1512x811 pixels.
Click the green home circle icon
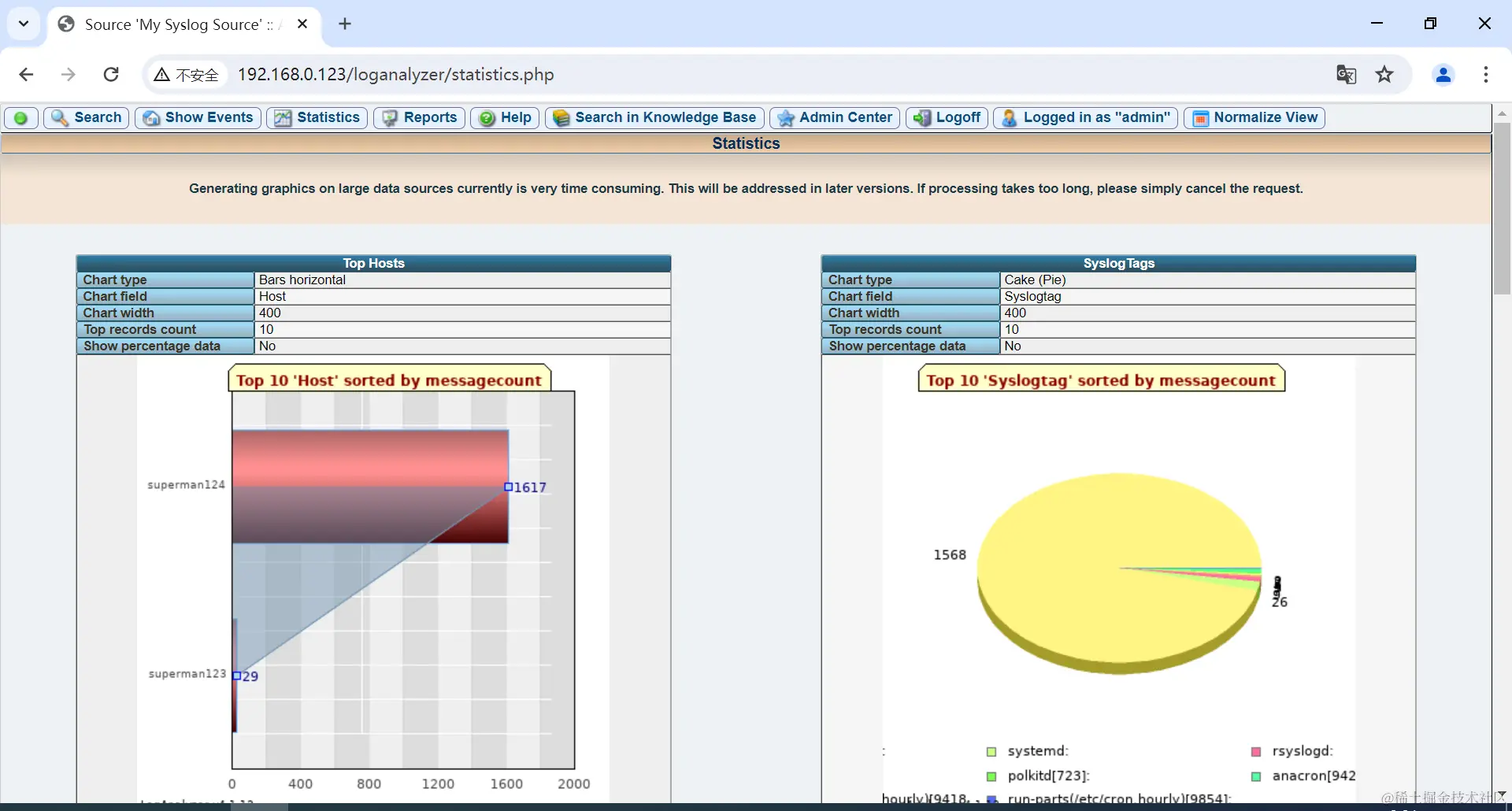point(21,118)
